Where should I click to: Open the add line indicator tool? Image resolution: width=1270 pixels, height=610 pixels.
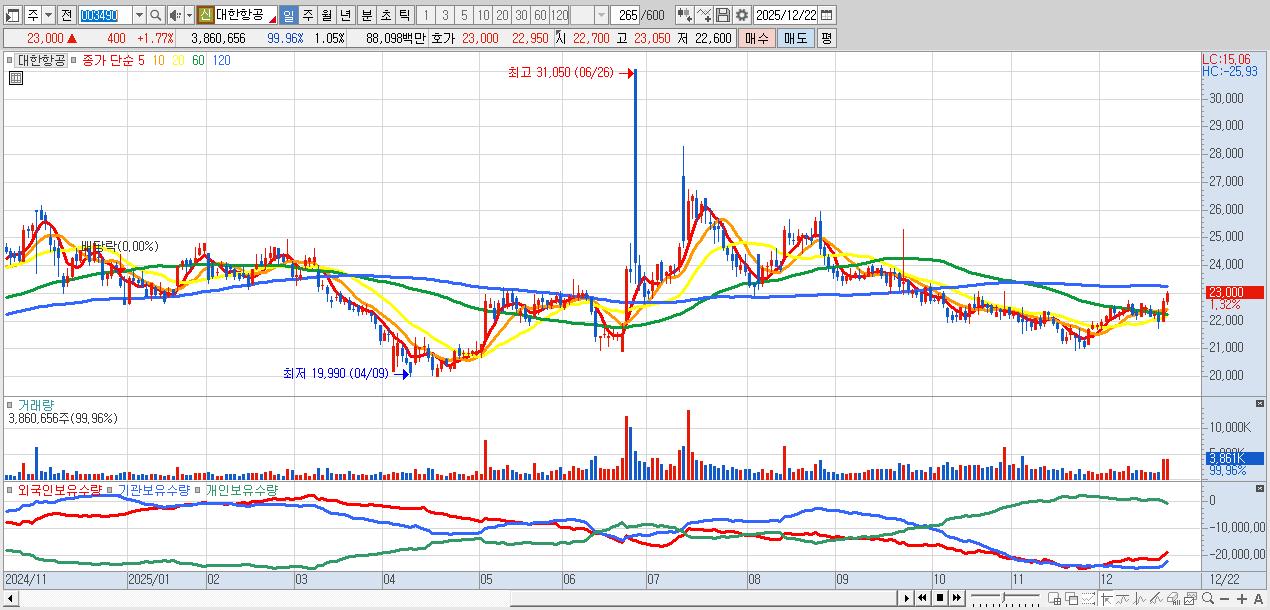pos(704,15)
